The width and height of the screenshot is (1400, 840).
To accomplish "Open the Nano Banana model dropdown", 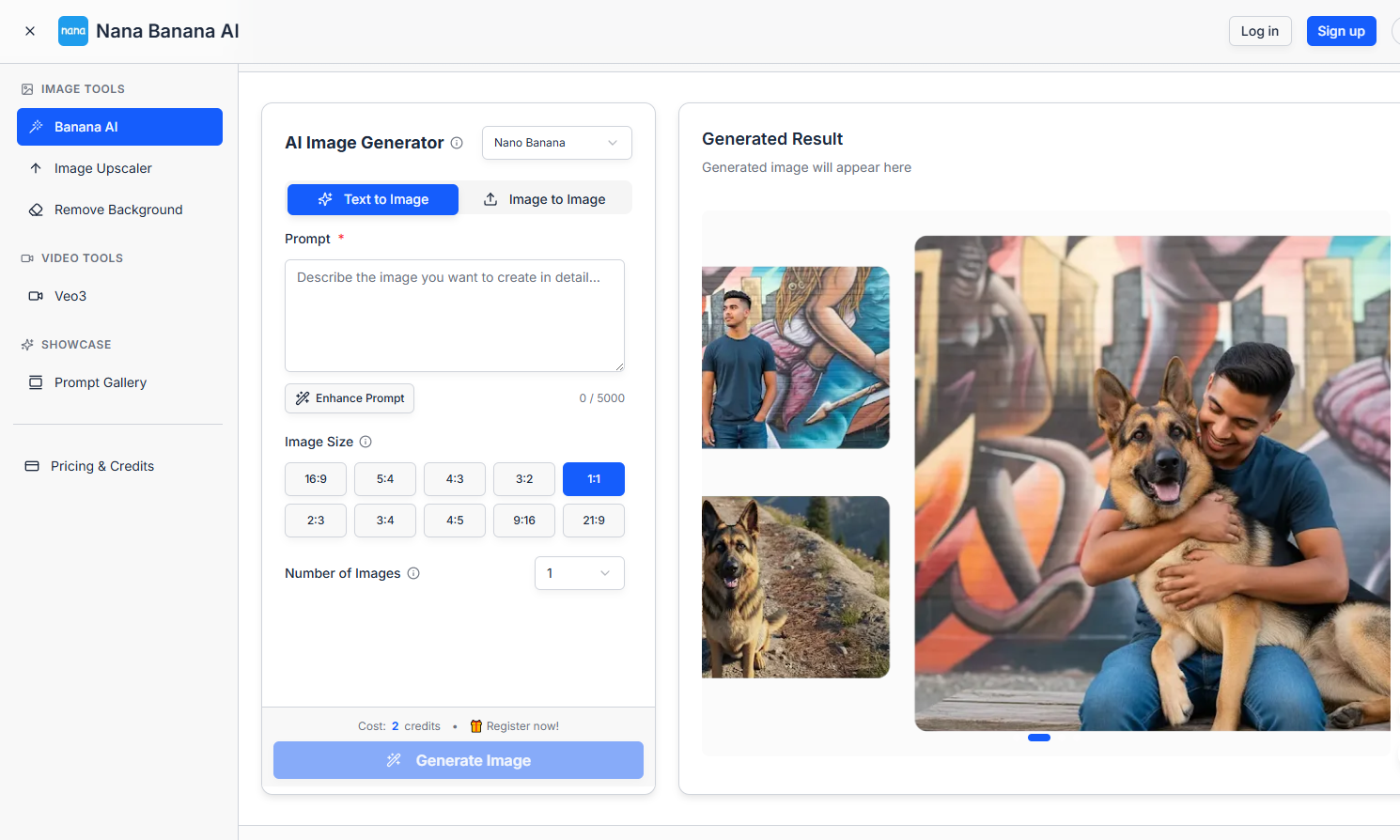I will (x=556, y=143).
